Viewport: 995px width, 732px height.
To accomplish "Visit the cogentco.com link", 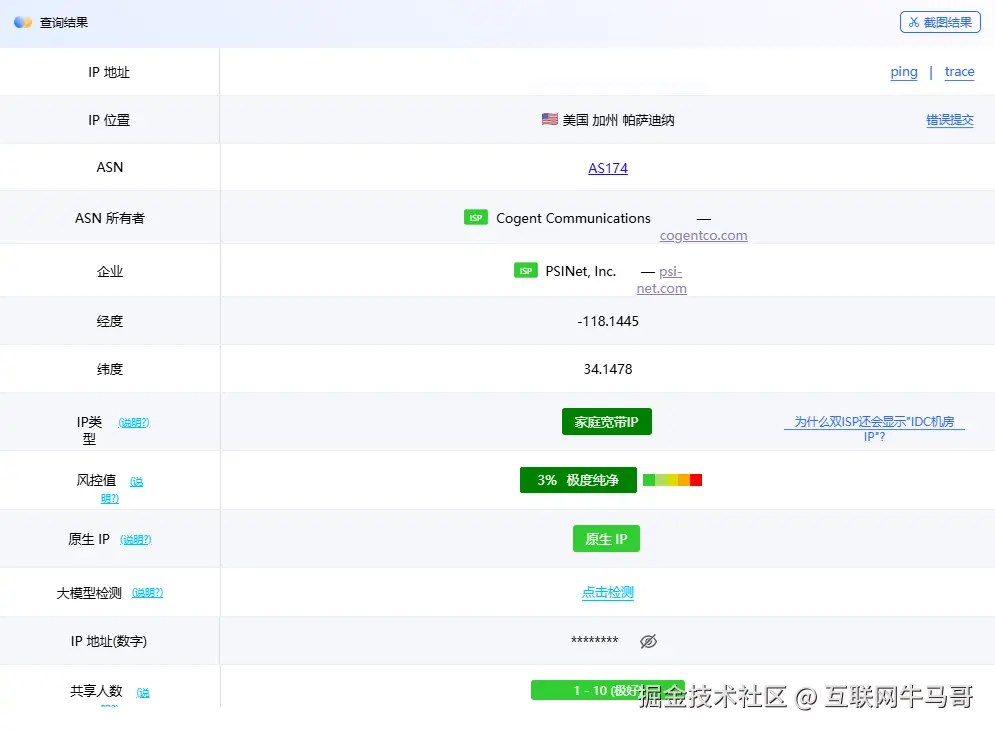I will [x=703, y=235].
